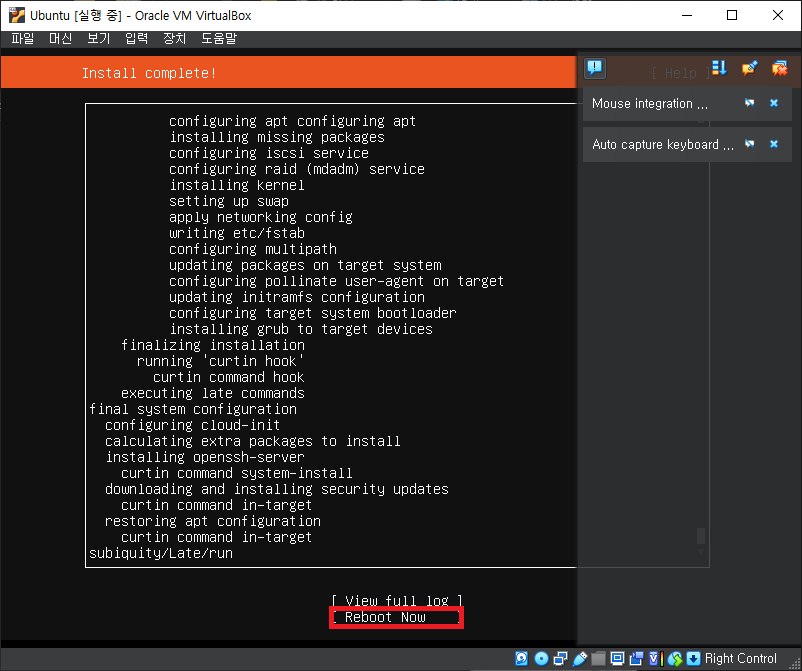Click 'installing grub to target devices' line
The width and height of the screenshot is (802, 671).
point(301,329)
